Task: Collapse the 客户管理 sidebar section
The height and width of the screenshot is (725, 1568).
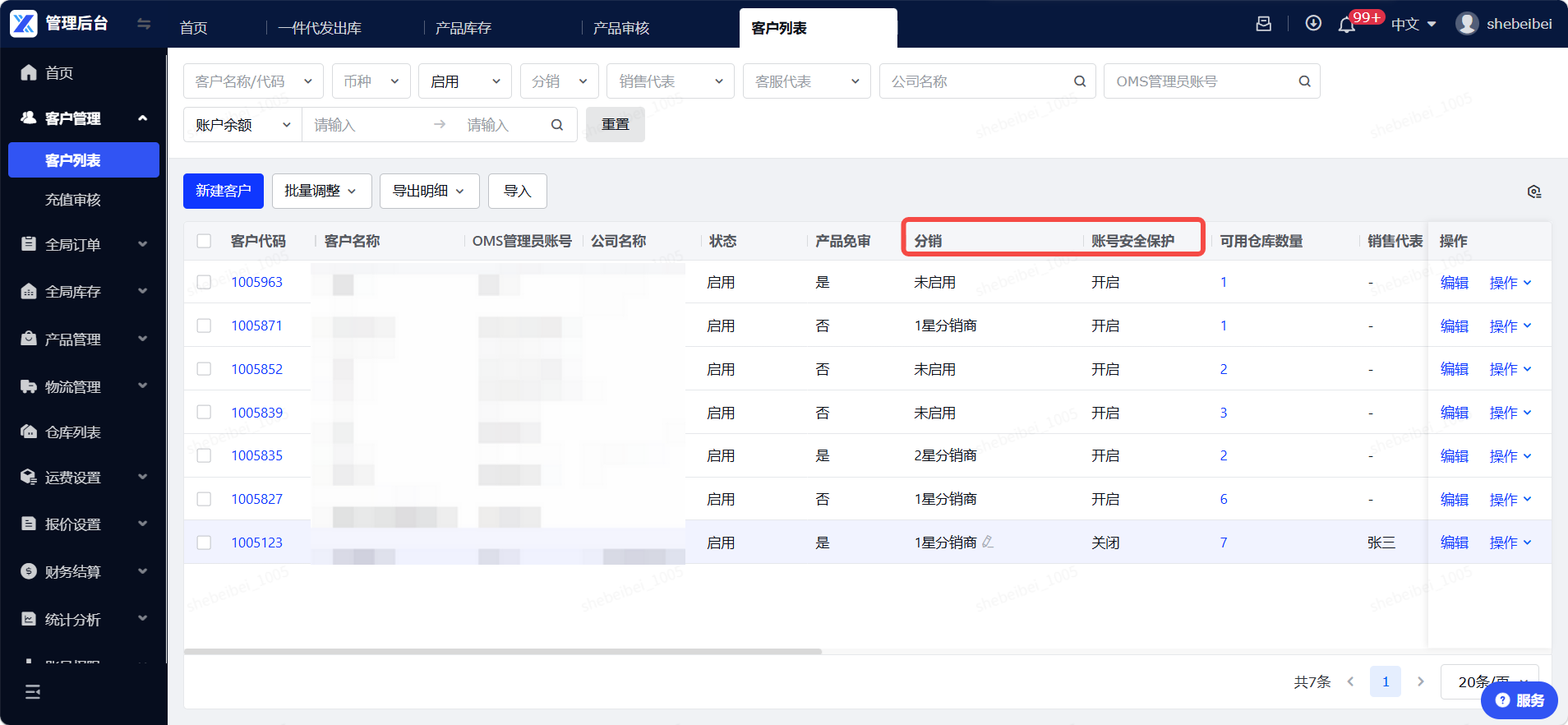Action: [84, 118]
